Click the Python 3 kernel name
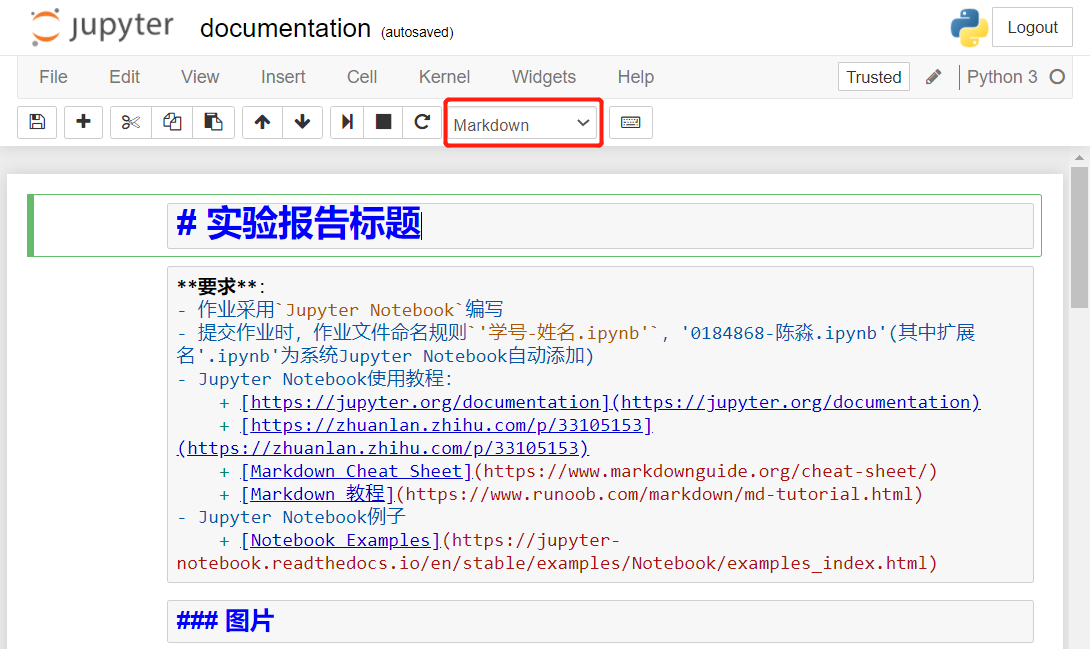The width and height of the screenshot is (1090, 649). 1002,77
